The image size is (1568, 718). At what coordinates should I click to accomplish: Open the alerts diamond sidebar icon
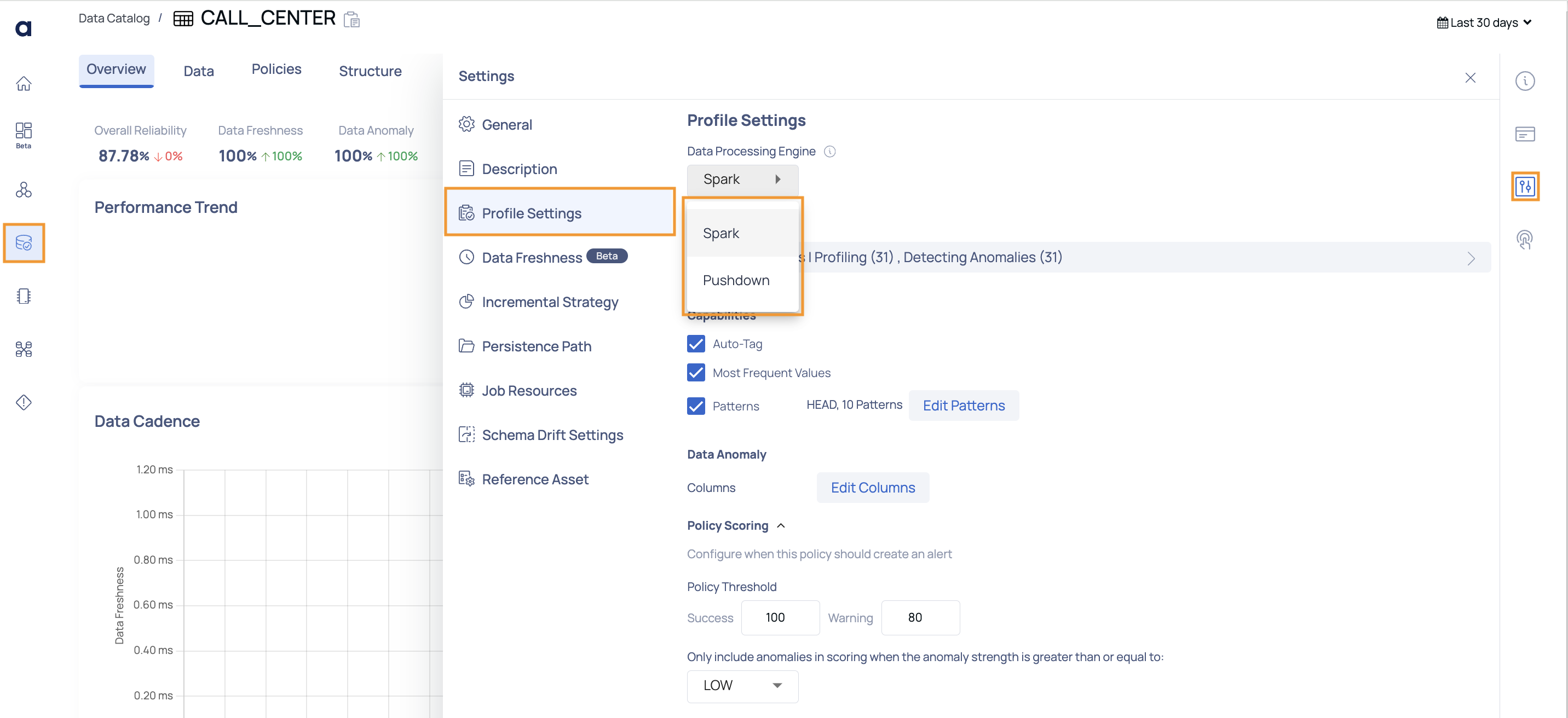pos(24,402)
